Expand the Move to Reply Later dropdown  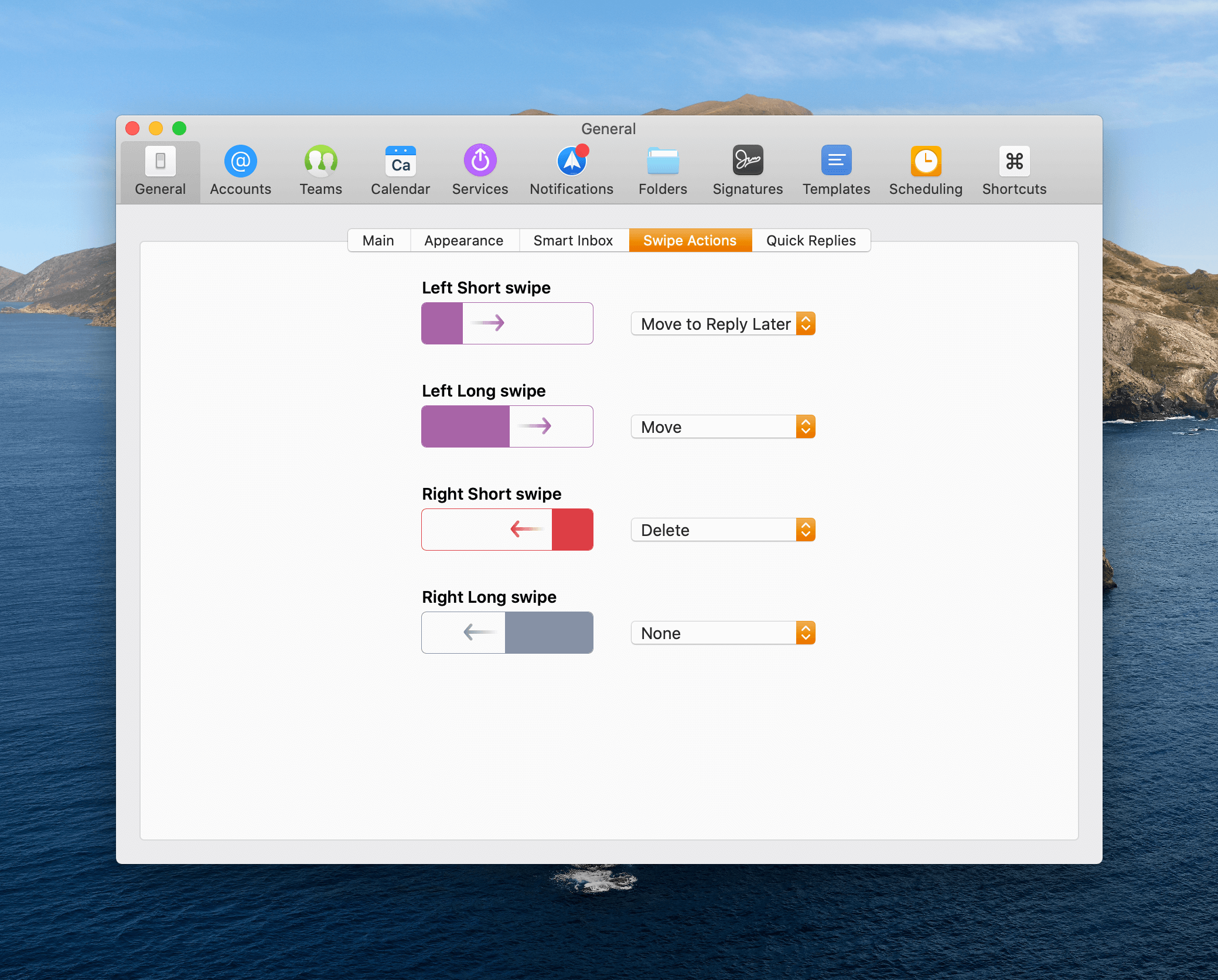click(x=723, y=324)
